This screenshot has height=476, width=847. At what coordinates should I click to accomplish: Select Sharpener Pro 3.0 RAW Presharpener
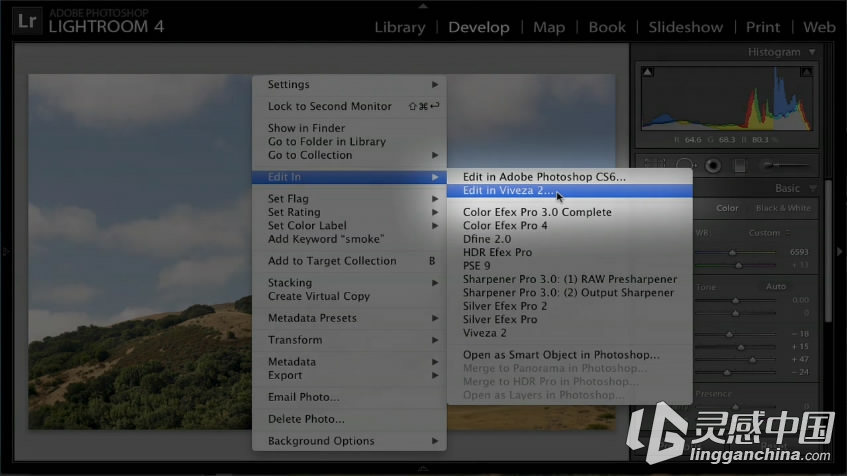coord(569,279)
